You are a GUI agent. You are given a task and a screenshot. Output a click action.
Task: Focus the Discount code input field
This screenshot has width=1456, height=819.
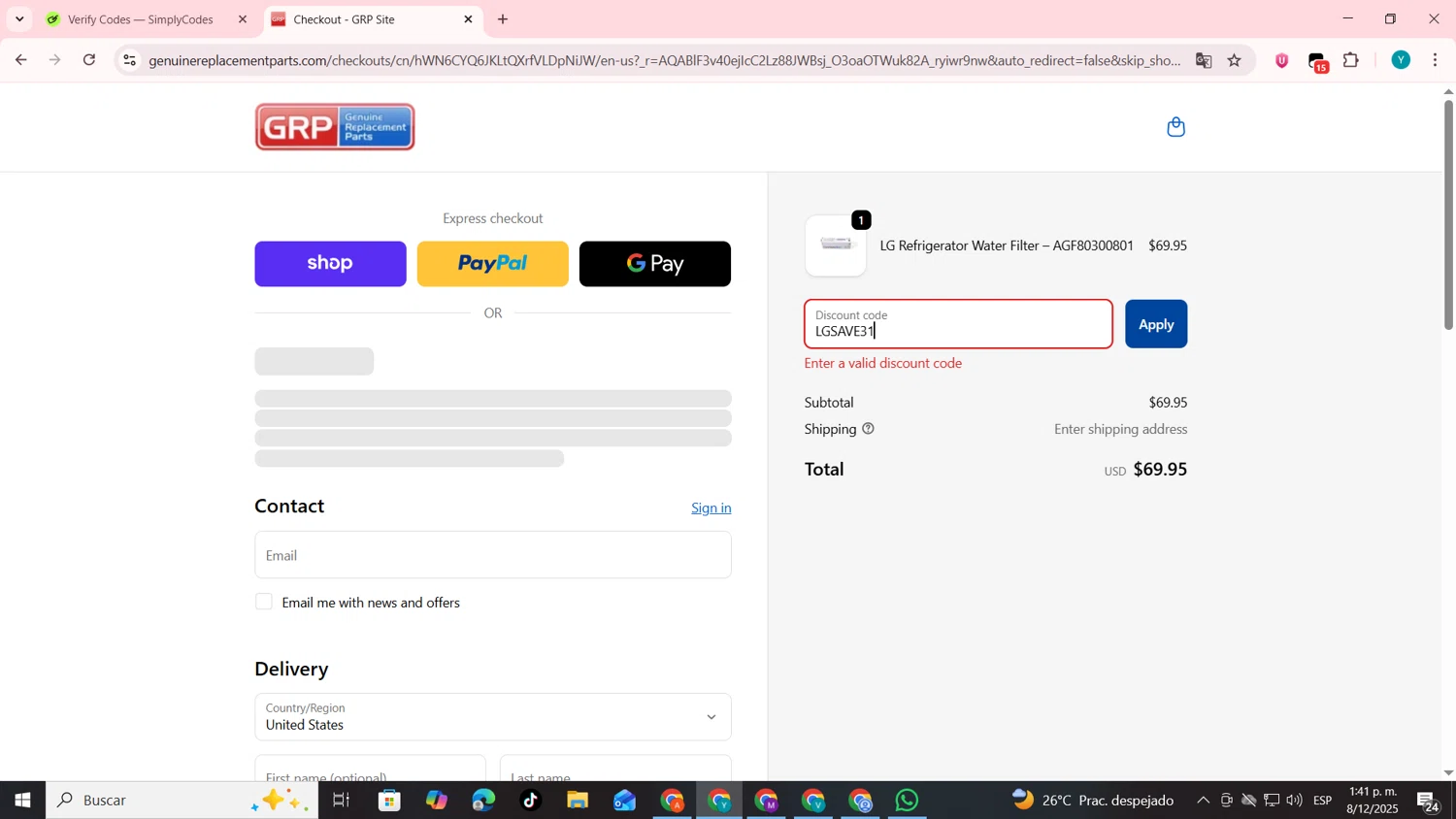(958, 324)
